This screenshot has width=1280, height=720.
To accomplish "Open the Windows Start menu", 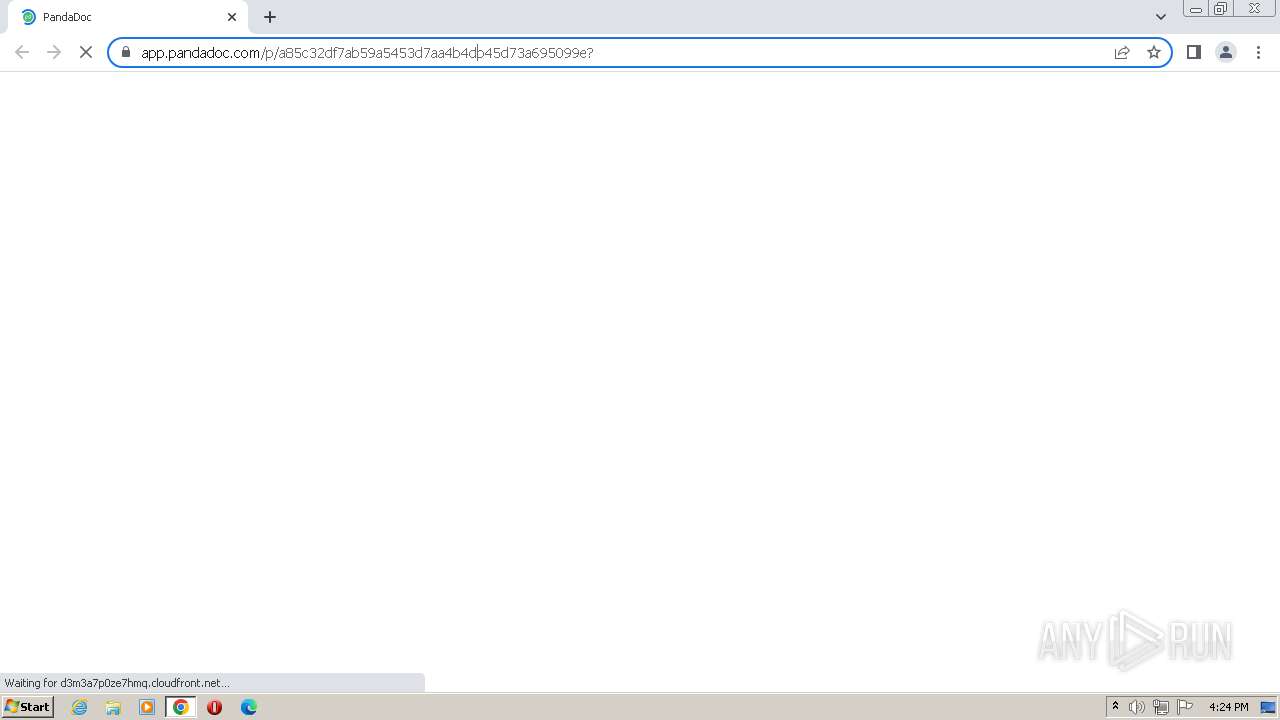I will tap(27, 707).
